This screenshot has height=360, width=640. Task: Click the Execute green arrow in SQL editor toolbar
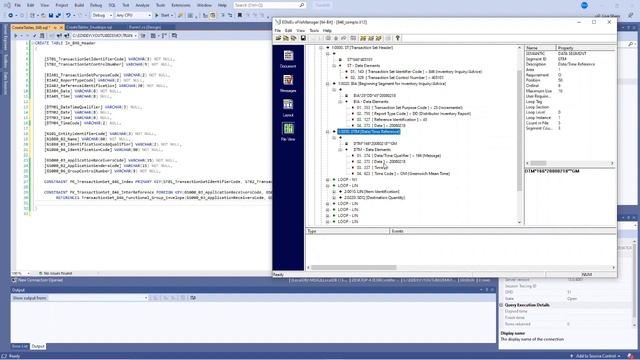(16, 36)
